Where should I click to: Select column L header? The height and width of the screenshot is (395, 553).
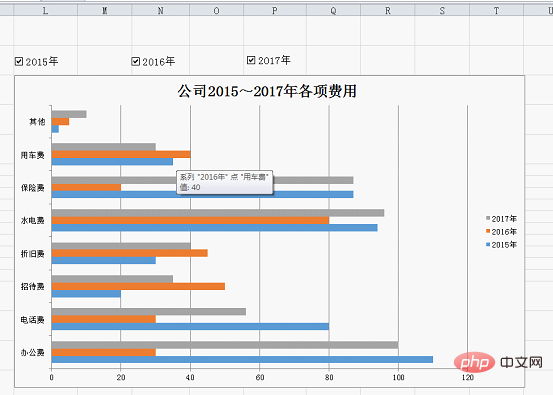point(45,11)
